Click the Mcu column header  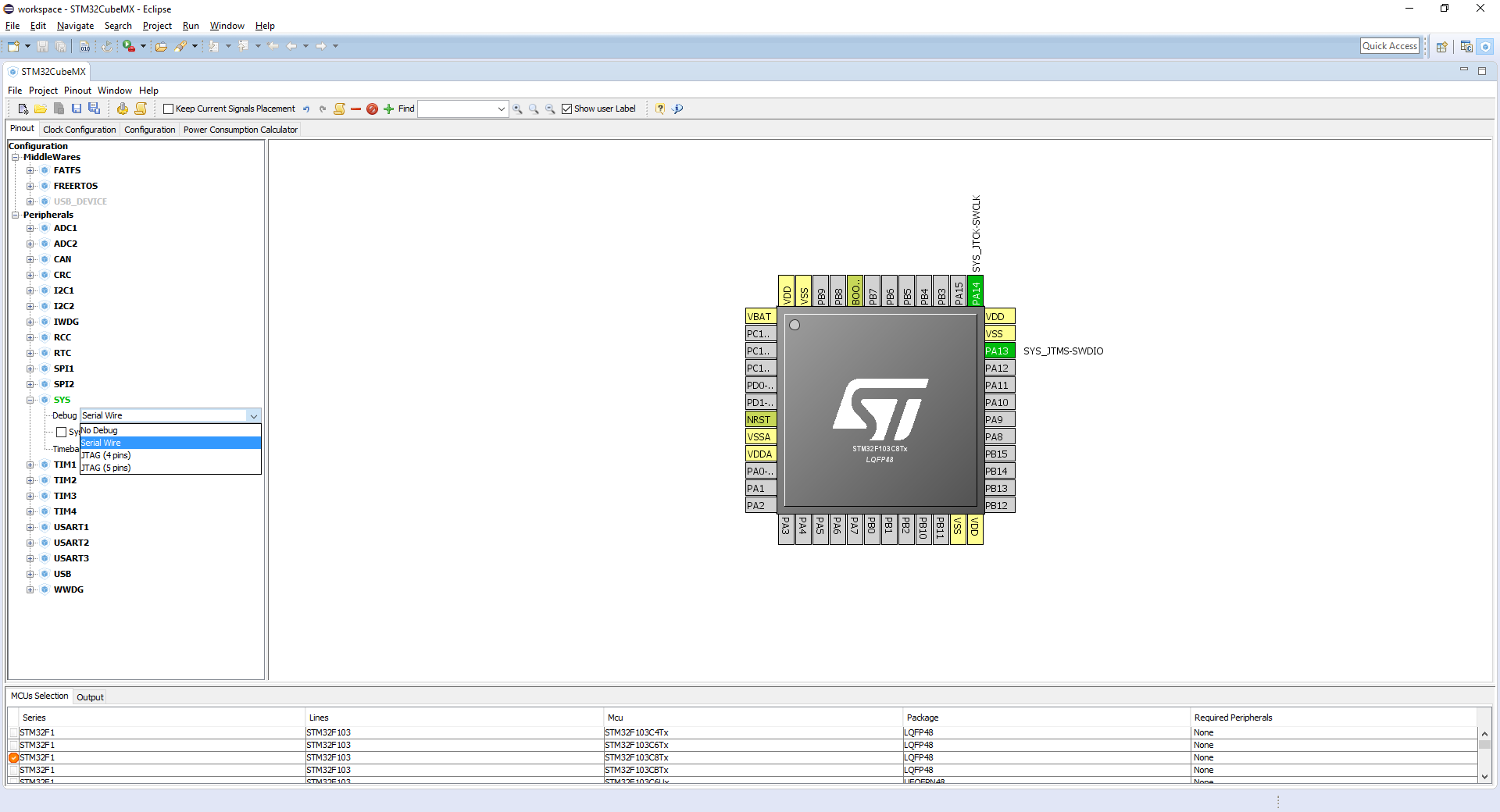click(753, 718)
